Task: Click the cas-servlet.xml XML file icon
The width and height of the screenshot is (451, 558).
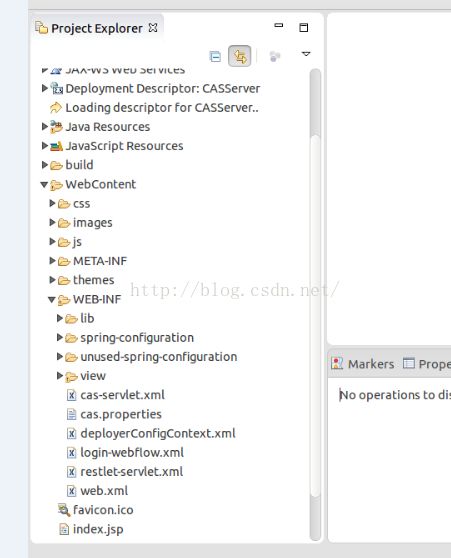Action: pyautogui.click(x=72, y=395)
